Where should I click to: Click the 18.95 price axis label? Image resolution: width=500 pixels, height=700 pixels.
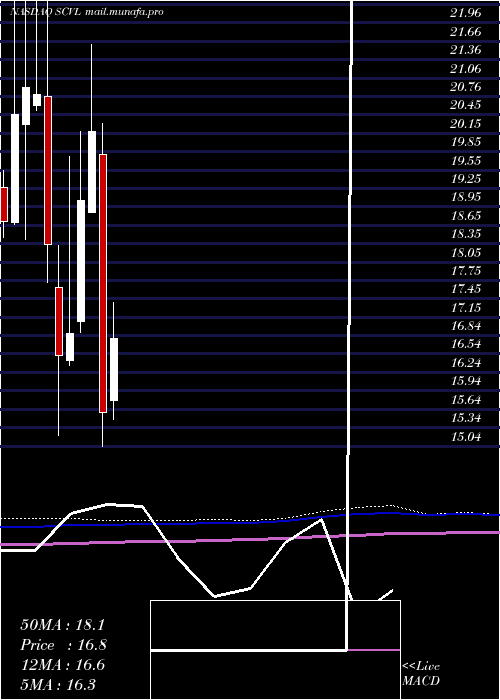pyautogui.click(x=466, y=197)
